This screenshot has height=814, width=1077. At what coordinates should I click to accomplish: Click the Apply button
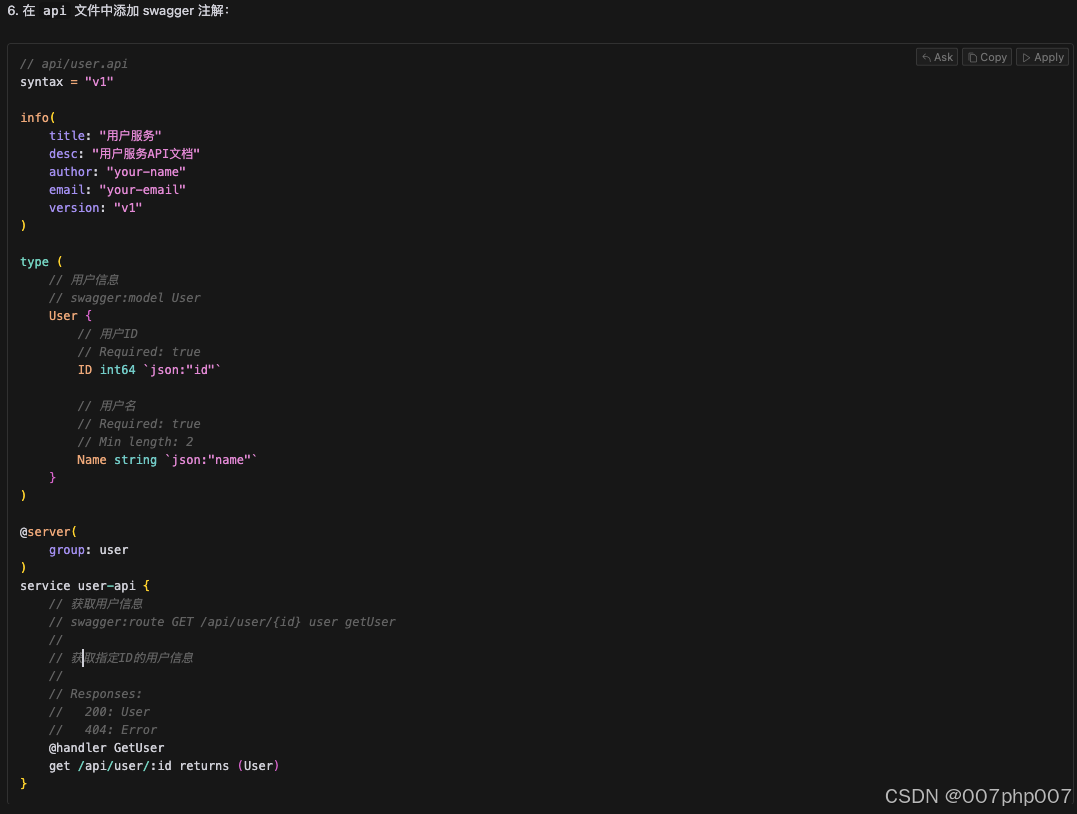pyautogui.click(x=1042, y=57)
